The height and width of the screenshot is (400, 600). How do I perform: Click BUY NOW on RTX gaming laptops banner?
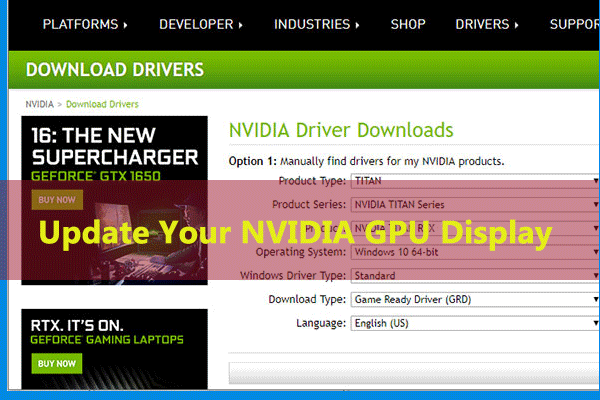[57, 364]
